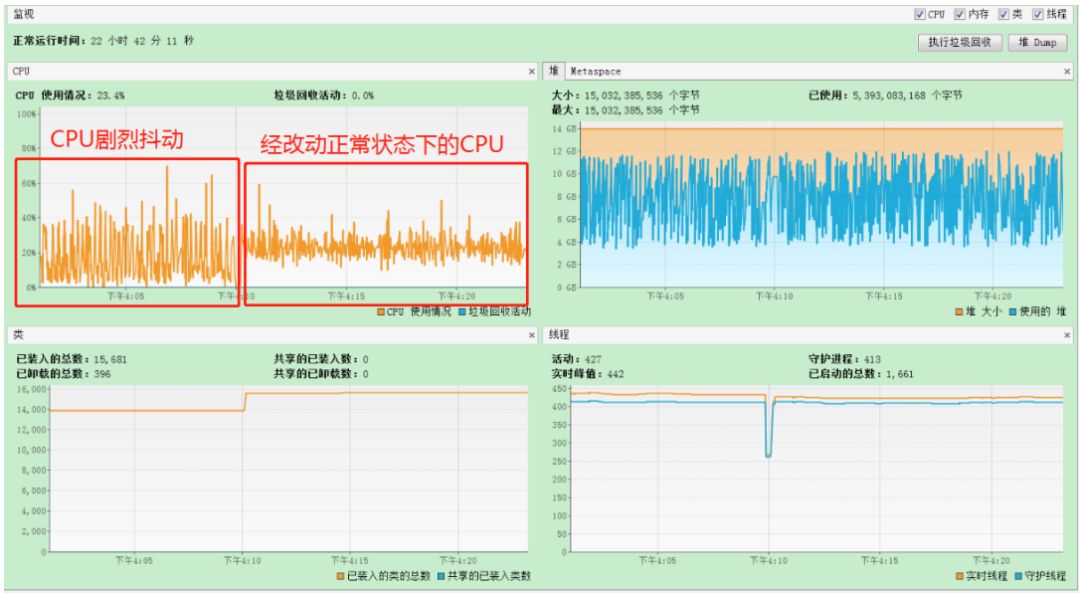This screenshot has width=1080, height=593.
Task: Uncheck the 线程 threads checkbox
Action: pyautogui.click(x=1037, y=14)
